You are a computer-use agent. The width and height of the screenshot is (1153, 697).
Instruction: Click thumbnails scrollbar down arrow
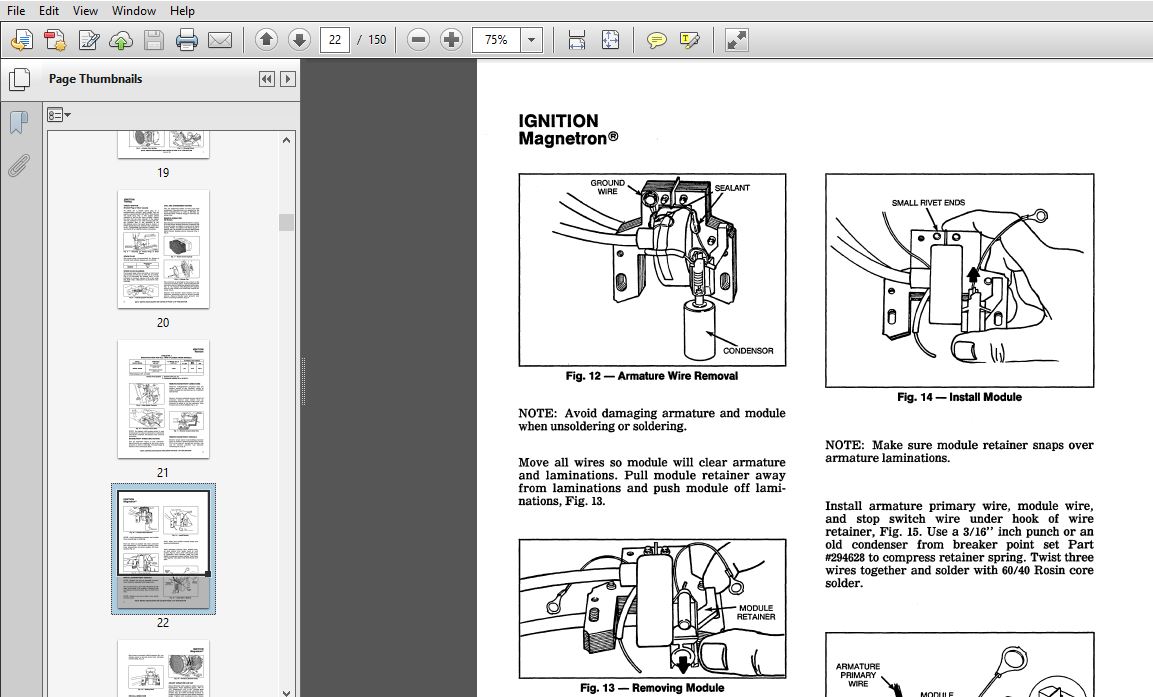click(x=287, y=691)
